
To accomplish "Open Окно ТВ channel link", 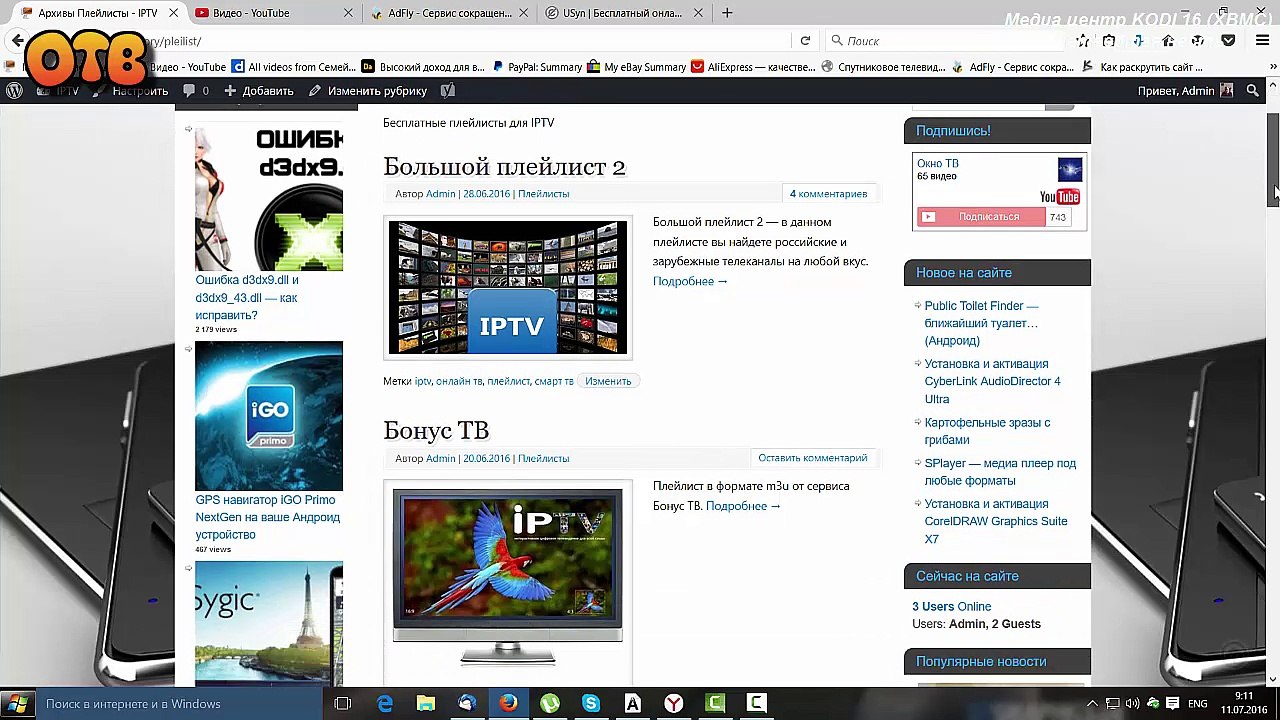I will pyautogui.click(x=938, y=164).
